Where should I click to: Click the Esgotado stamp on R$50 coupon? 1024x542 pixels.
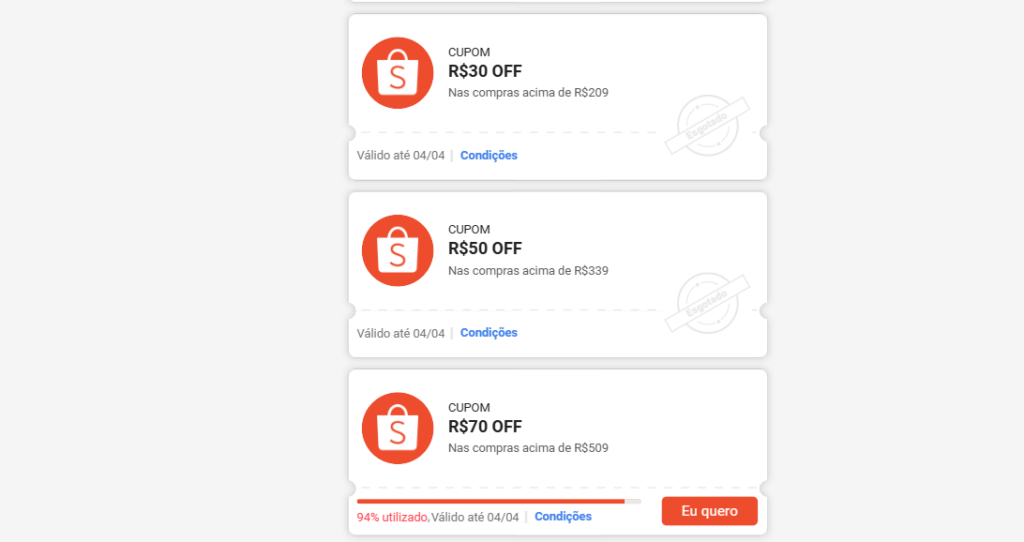[707, 303]
